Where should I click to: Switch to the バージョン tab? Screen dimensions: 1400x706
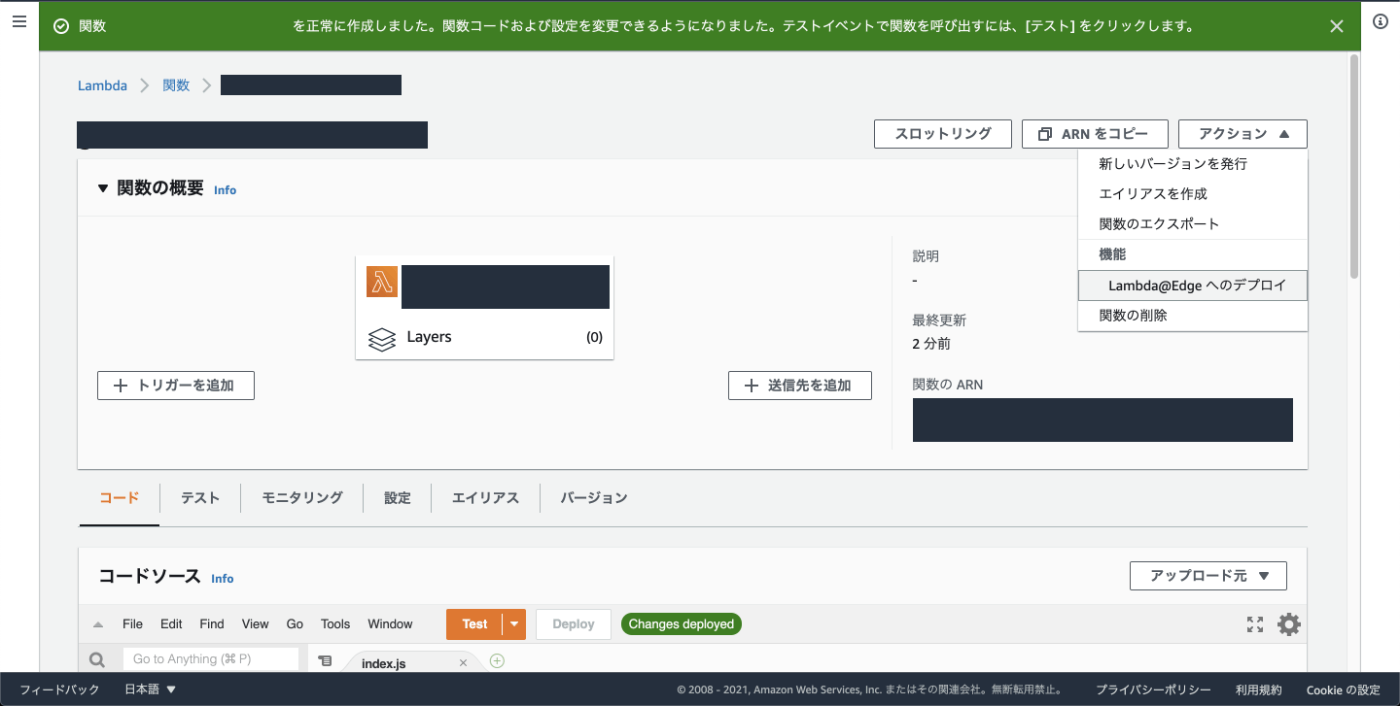click(x=594, y=498)
